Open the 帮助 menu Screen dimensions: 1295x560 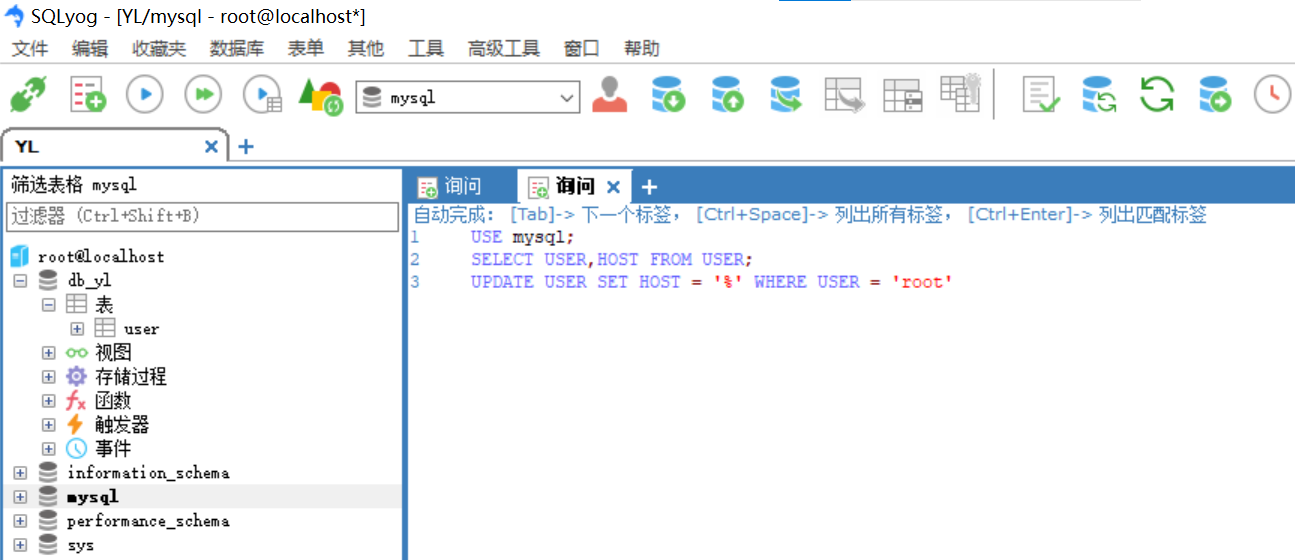point(642,48)
